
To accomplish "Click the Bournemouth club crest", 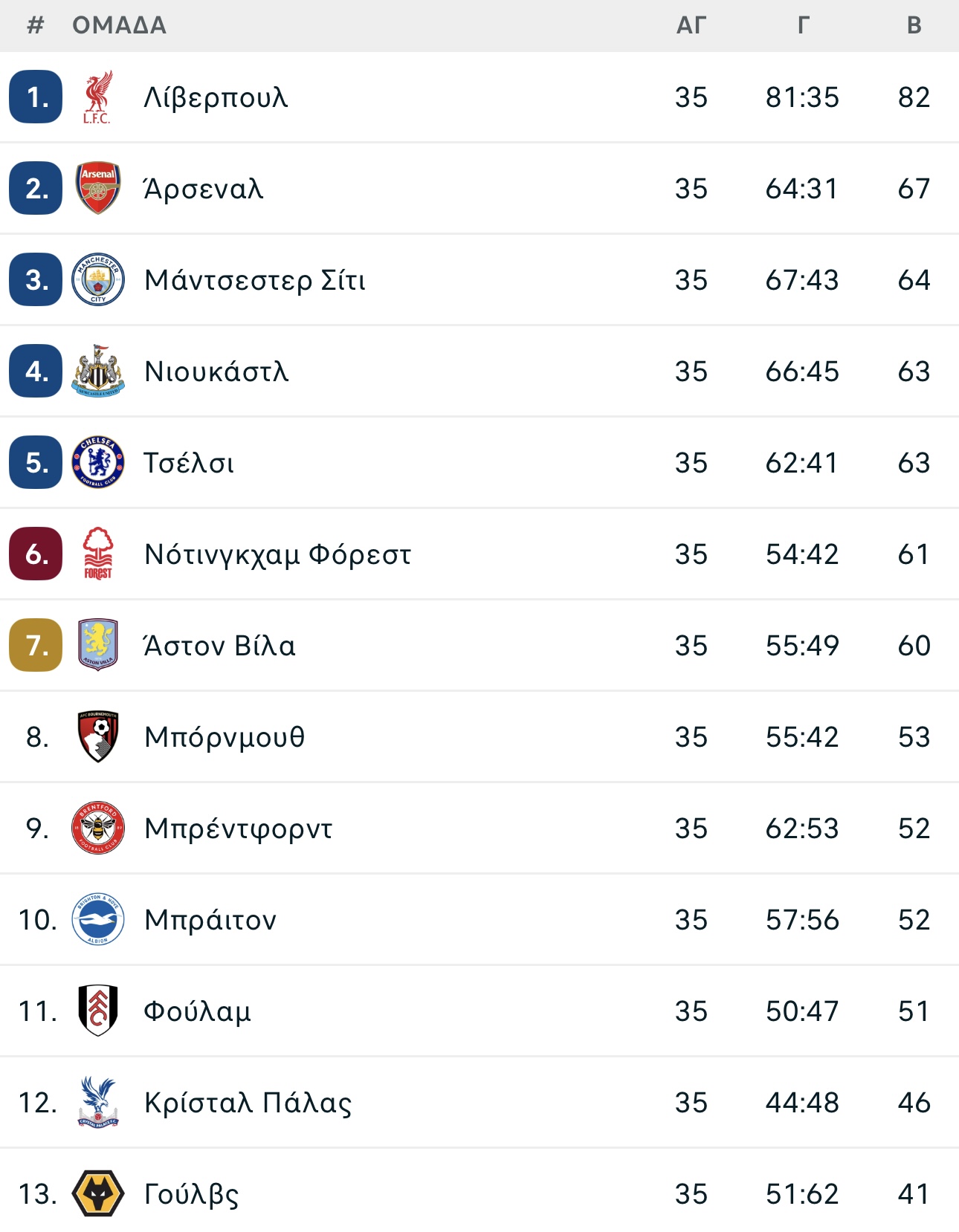I will point(98,736).
